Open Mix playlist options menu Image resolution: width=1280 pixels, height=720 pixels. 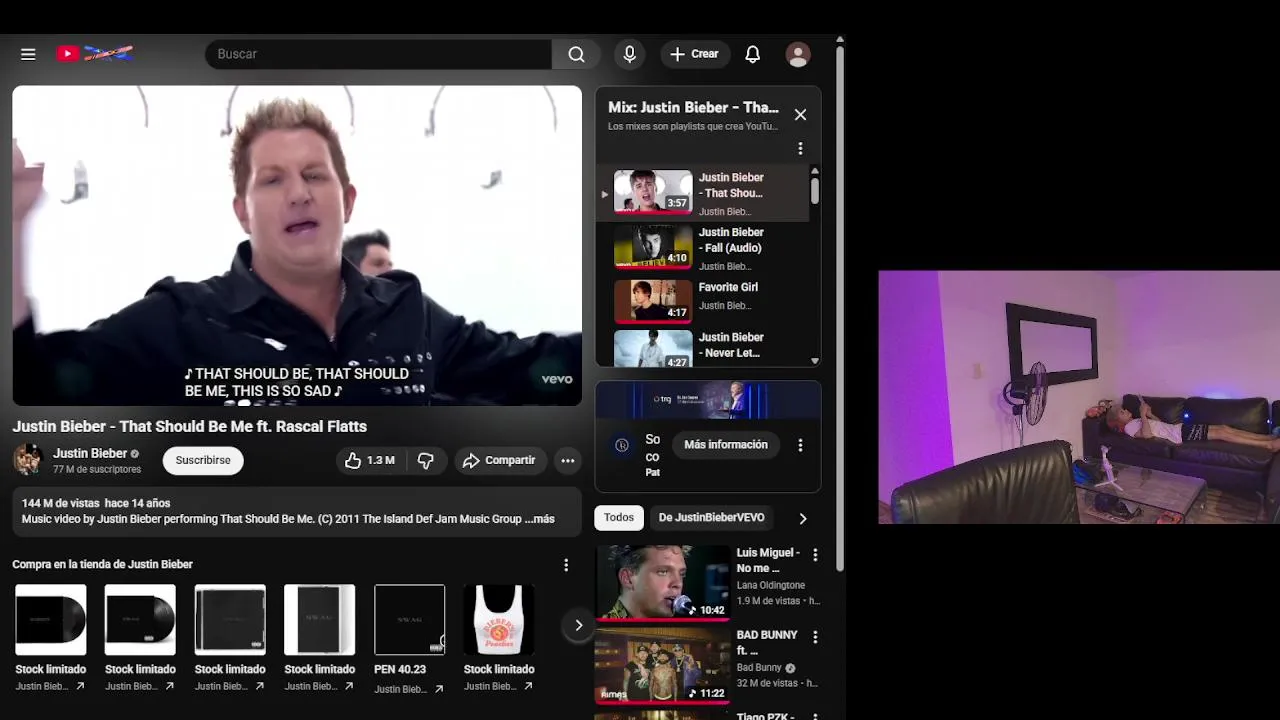800,148
